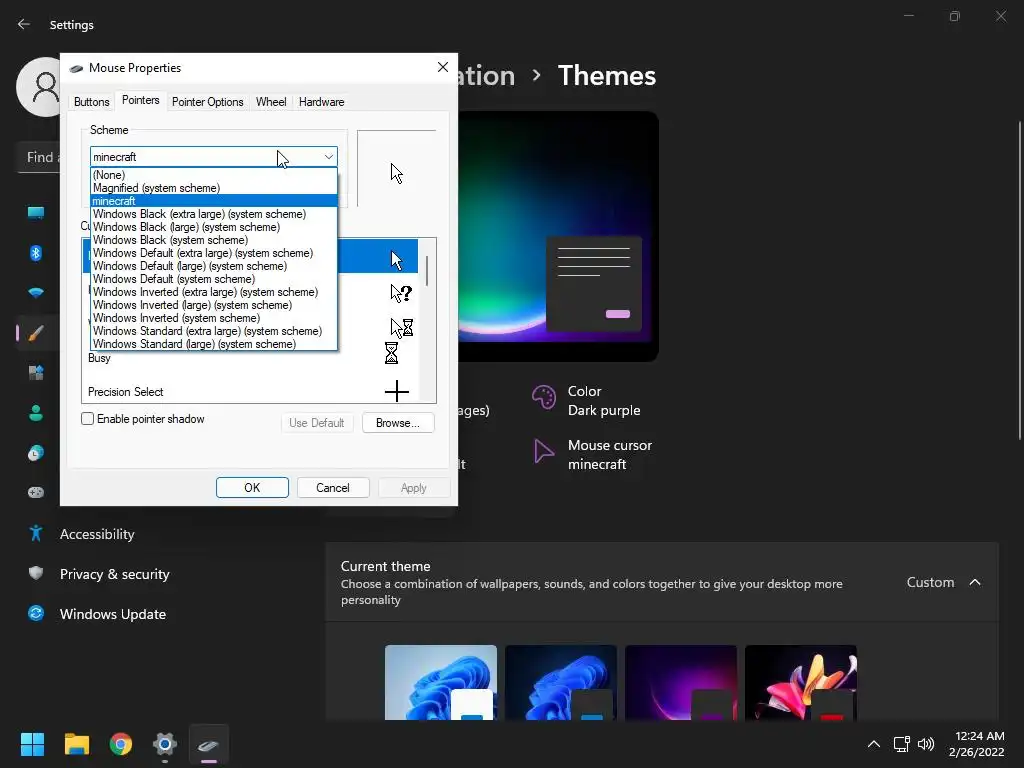This screenshot has height=768, width=1024.
Task: Select the Personalization paintbrush icon
Action: (x=36, y=333)
